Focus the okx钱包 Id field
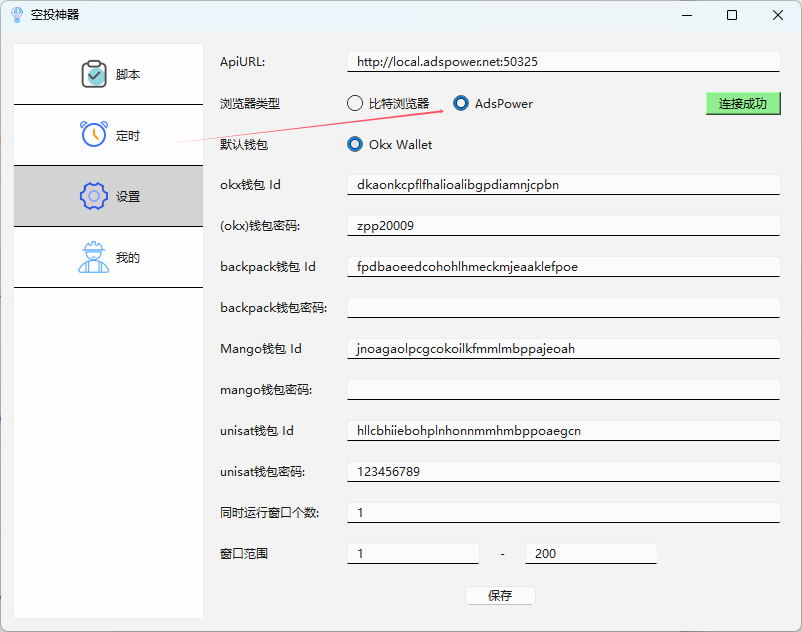802x632 pixels. pos(563,185)
